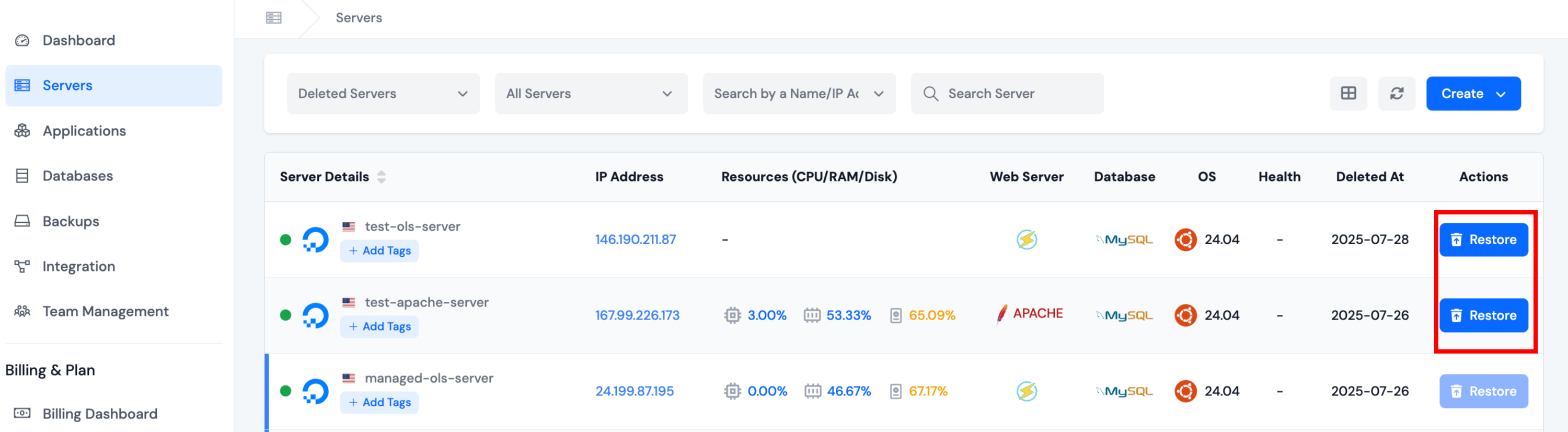1568x432 pixels.
Task: Click the DigitalOcean logo for test-ols-server
Action: [x=315, y=240]
